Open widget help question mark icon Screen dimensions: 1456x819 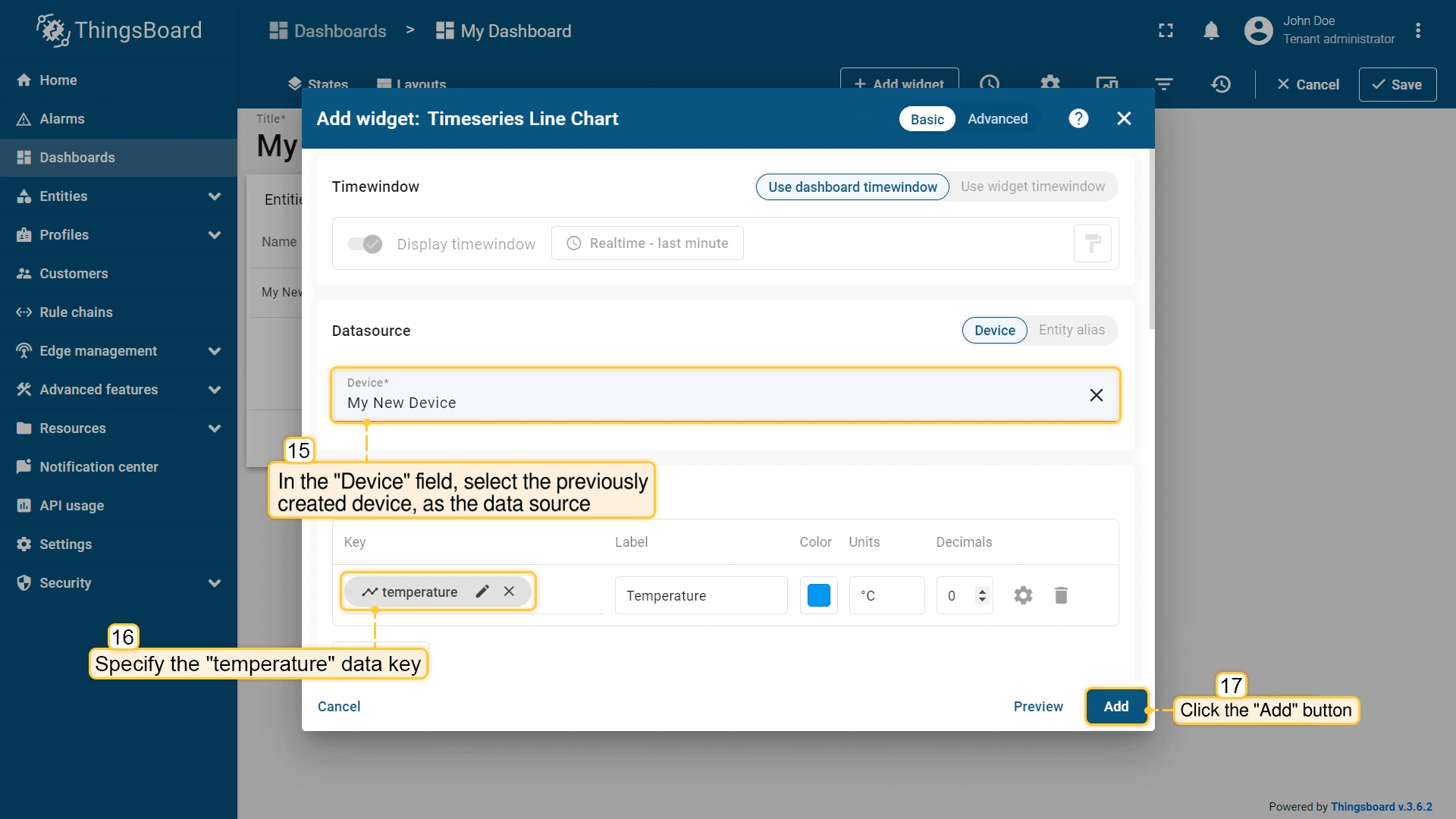1078,118
